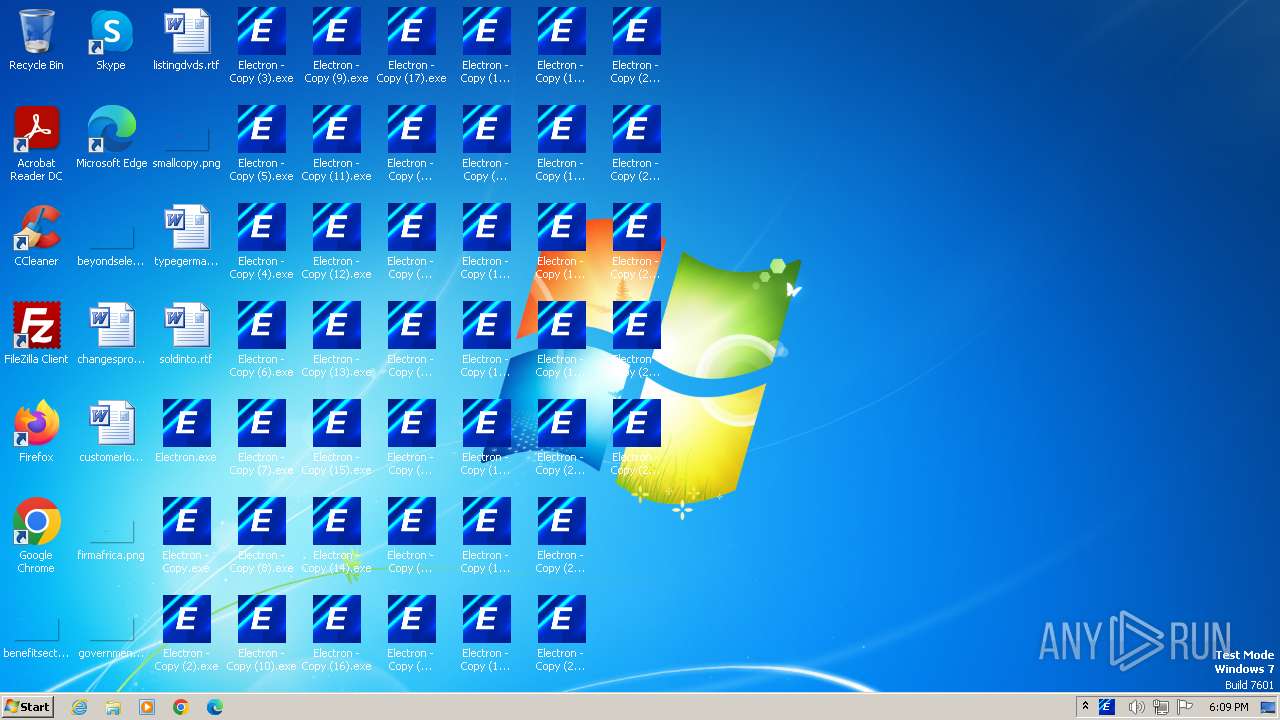Screen dimensions: 1280x720
Task: Click the 6:09 PM clock
Action: point(1228,707)
